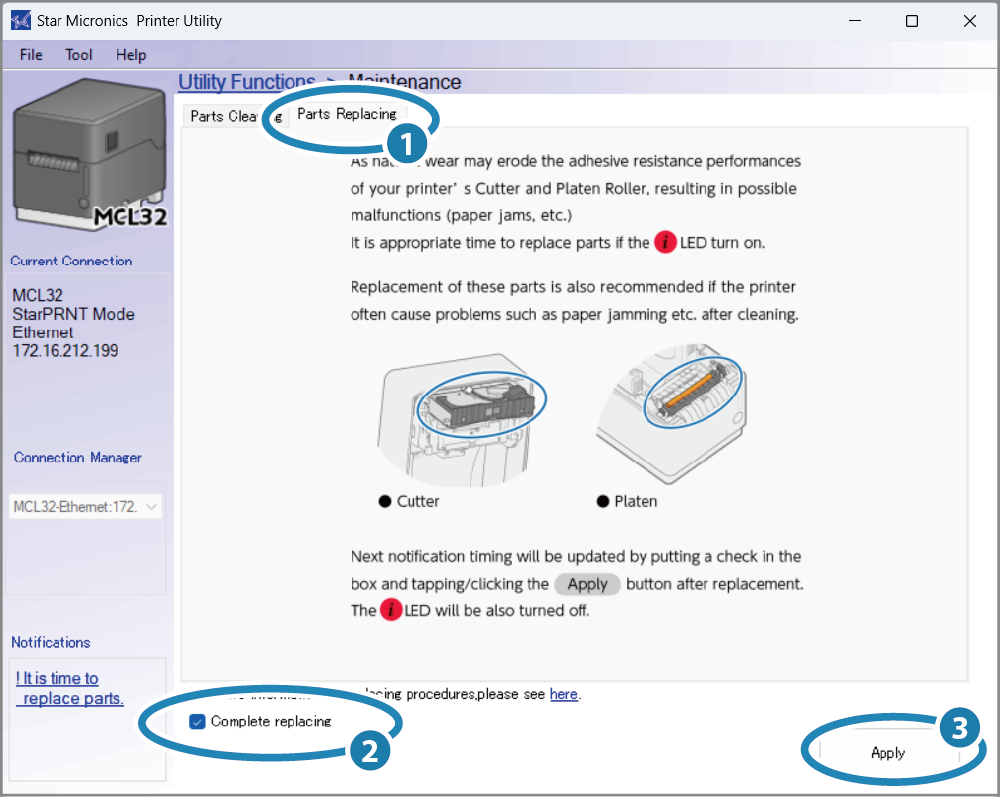Viewport: 1000px width, 797px height.
Task: Open the Tool menu
Action: [78, 55]
